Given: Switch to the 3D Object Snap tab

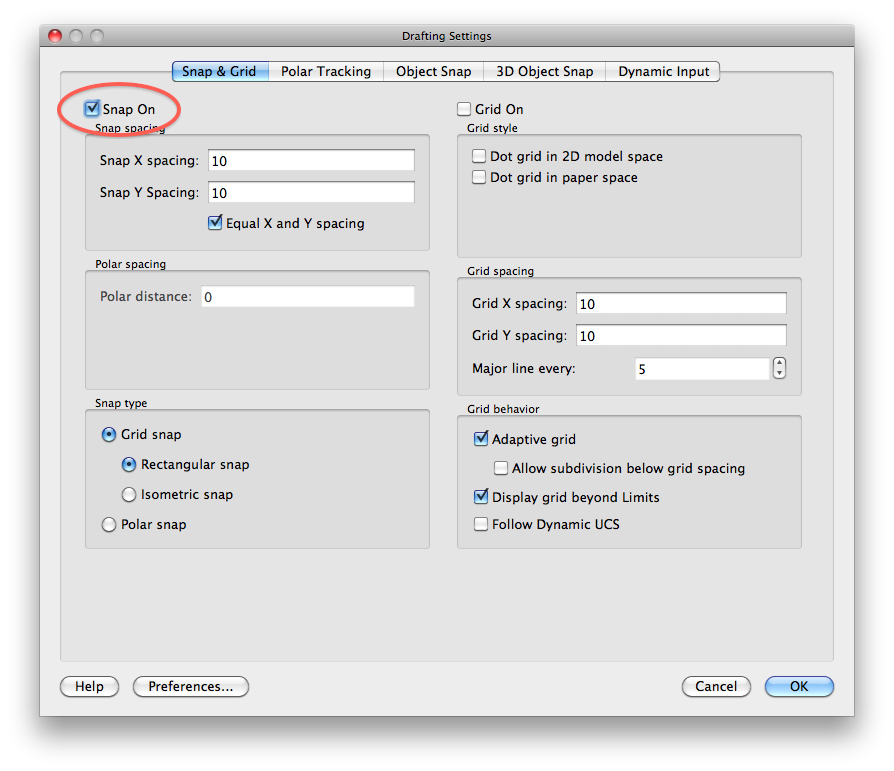Looking at the screenshot, I should pos(544,71).
